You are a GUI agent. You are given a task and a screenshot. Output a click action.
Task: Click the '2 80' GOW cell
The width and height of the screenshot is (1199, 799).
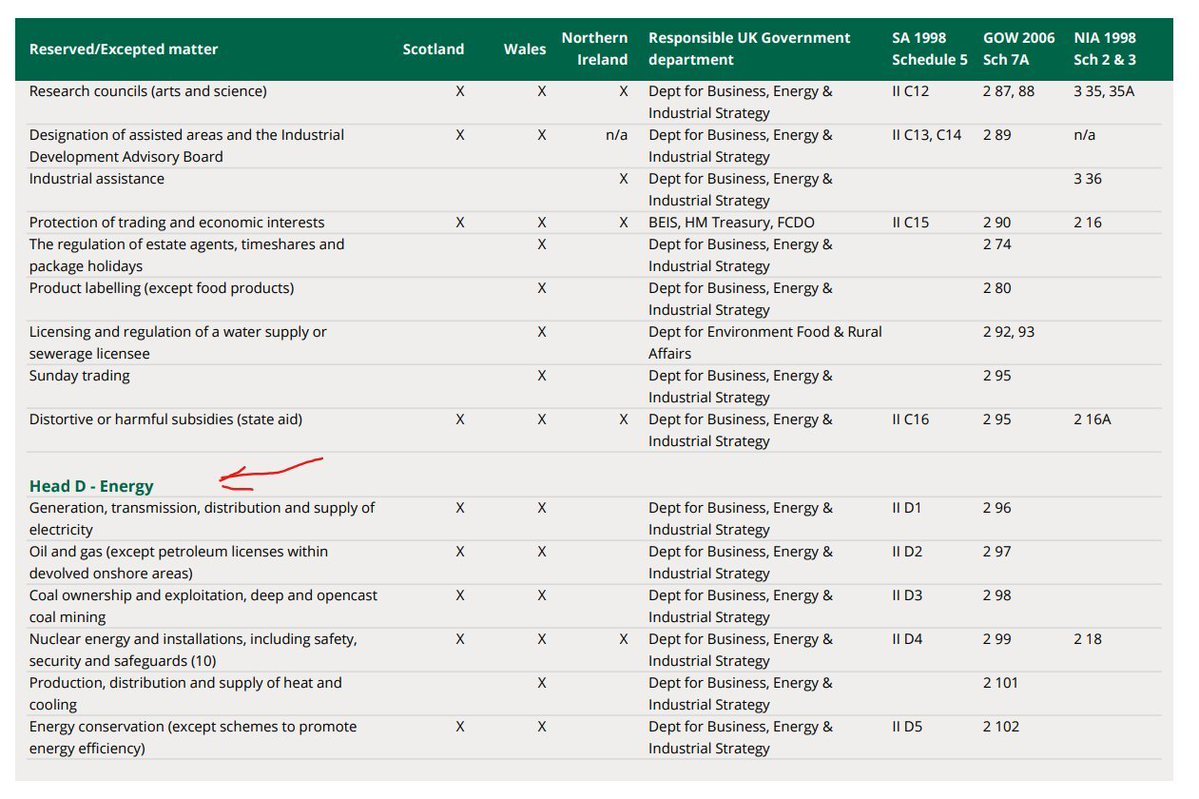pos(996,288)
